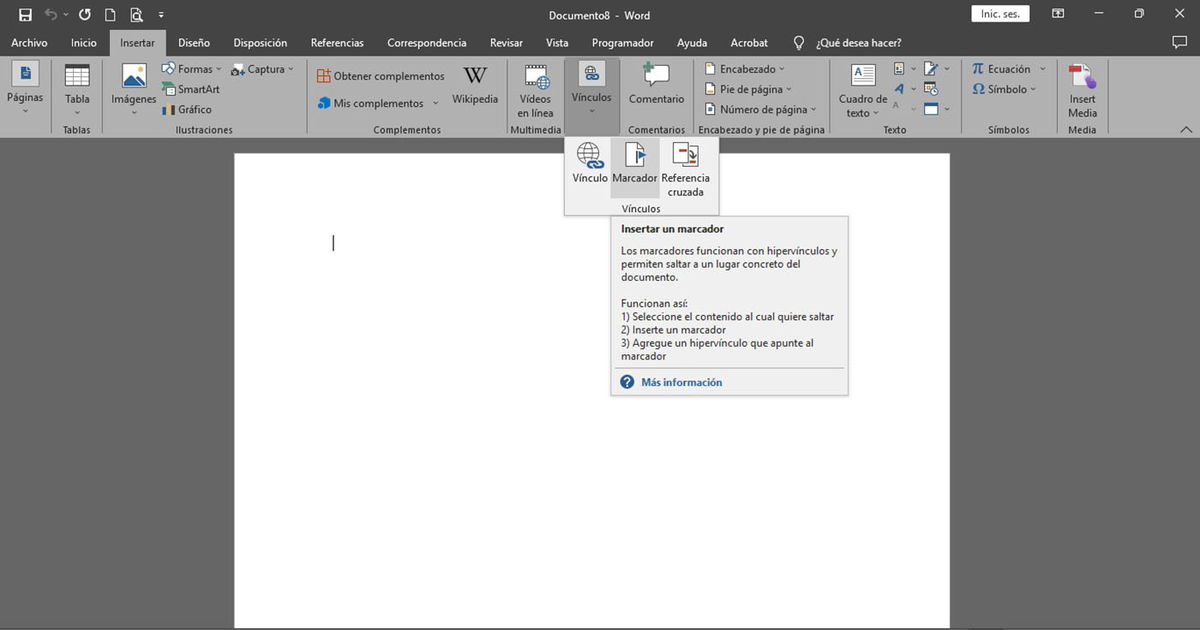
Task: Insert Vídeos en línea
Action: point(536,88)
